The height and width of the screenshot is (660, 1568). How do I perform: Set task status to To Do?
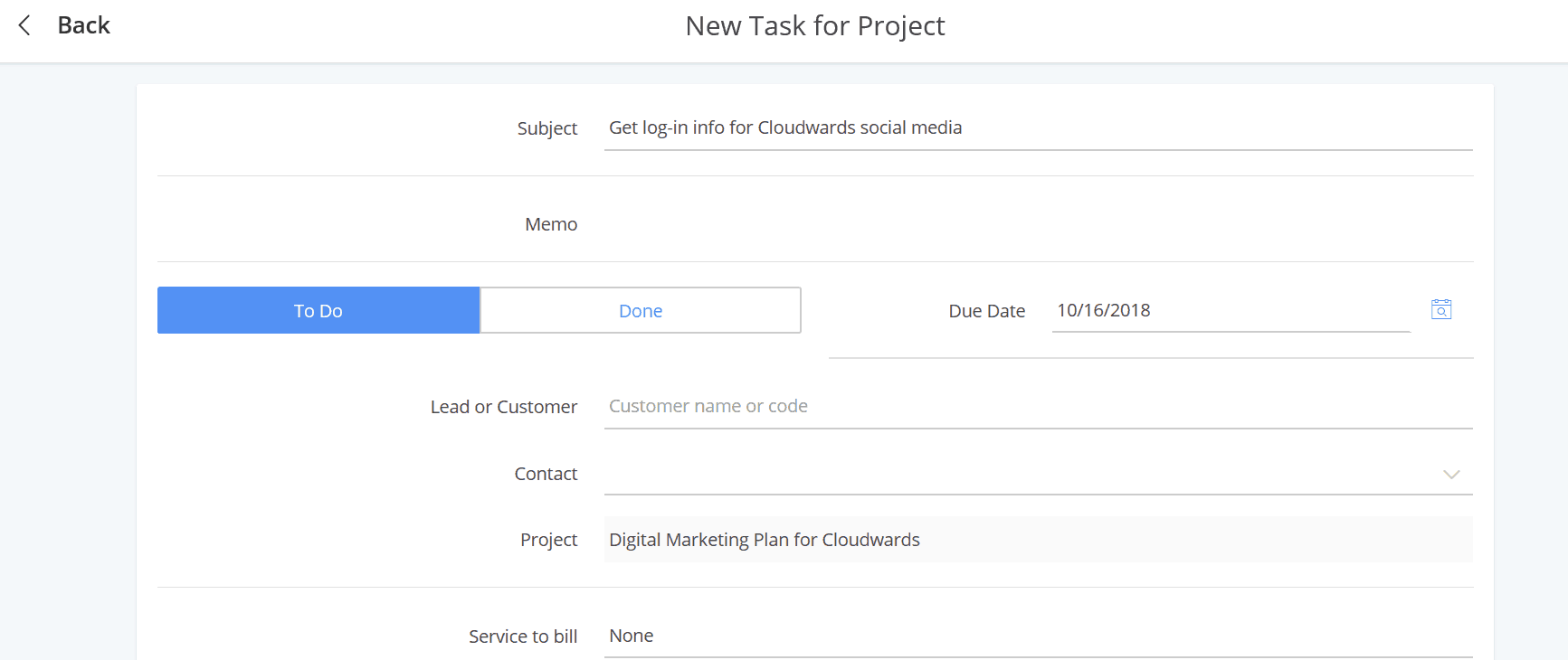click(x=318, y=310)
